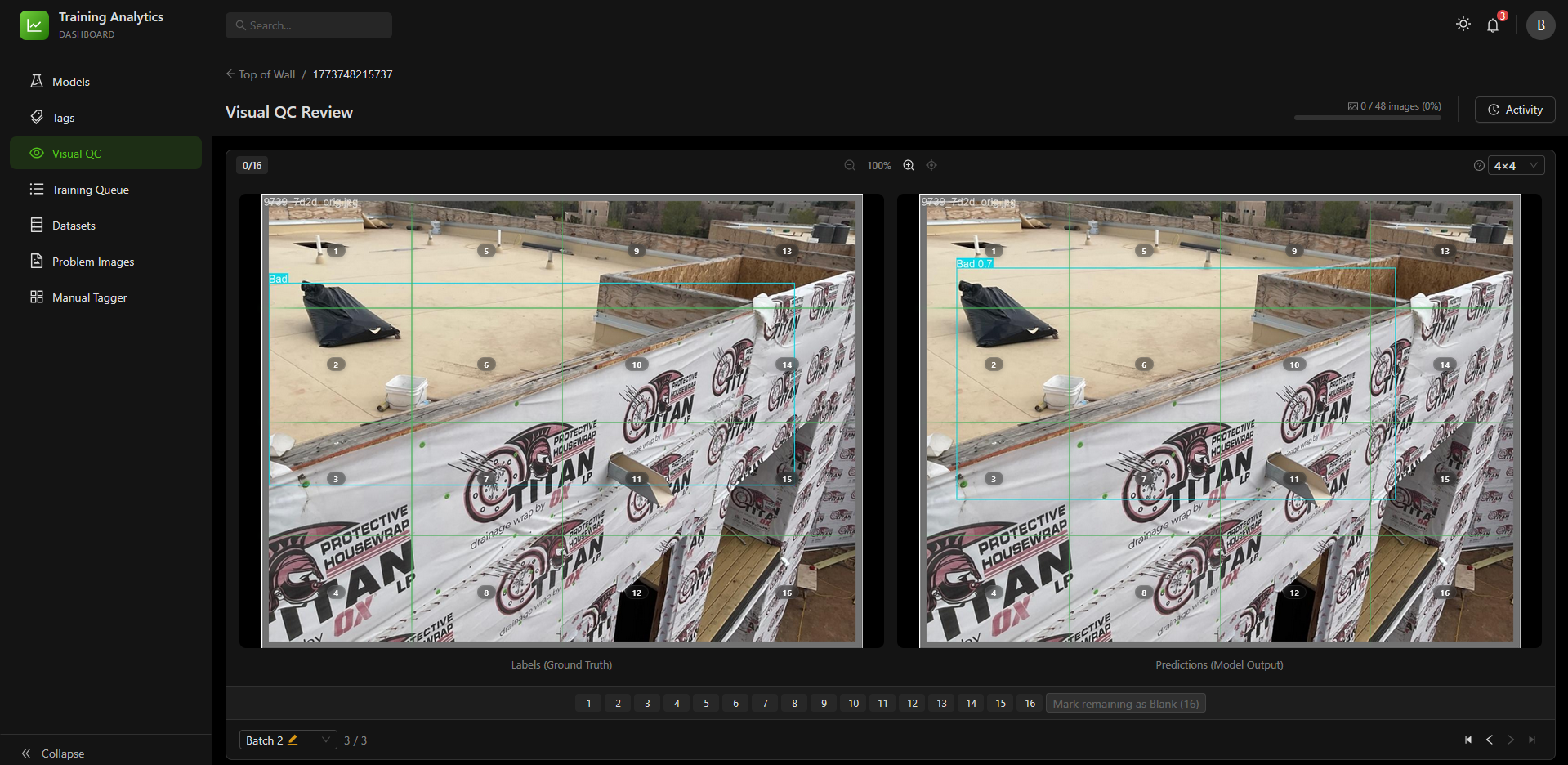Image resolution: width=1568 pixels, height=765 pixels.
Task: Toggle grid cell 1 button
Action: coord(588,703)
